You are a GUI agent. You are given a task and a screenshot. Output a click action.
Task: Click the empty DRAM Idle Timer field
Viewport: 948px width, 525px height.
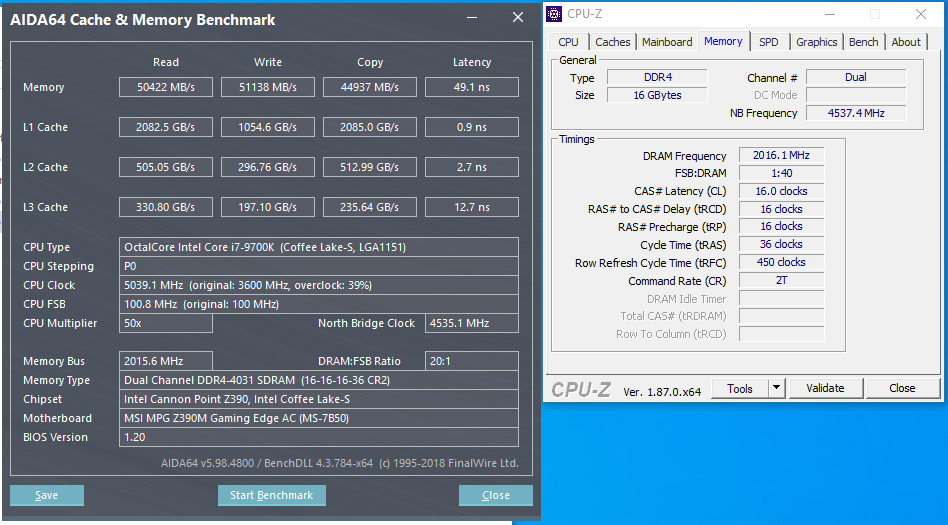pyautogui.click(x=781, y=299)
